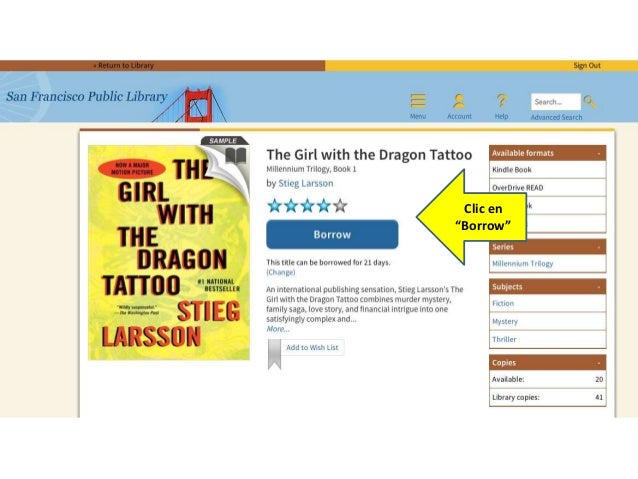Open the Menu hamburger icon
This screenshot has height=479, width=638.
click(x=418, y=101)
